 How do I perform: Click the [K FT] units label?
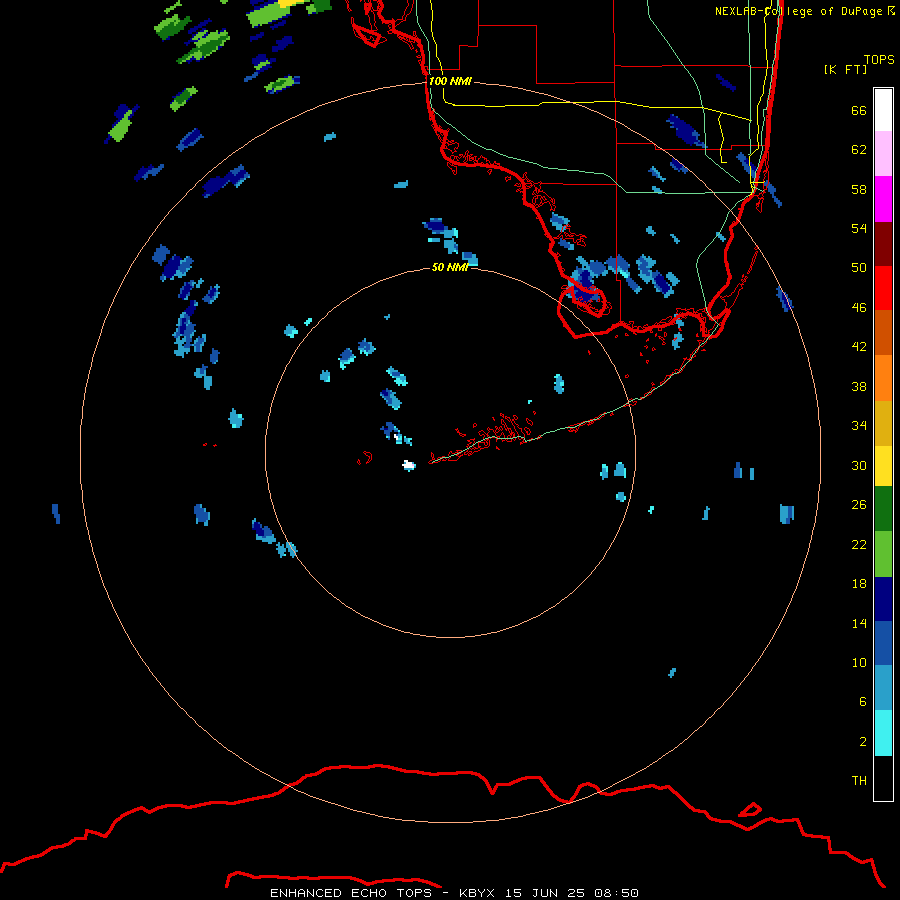845,69
